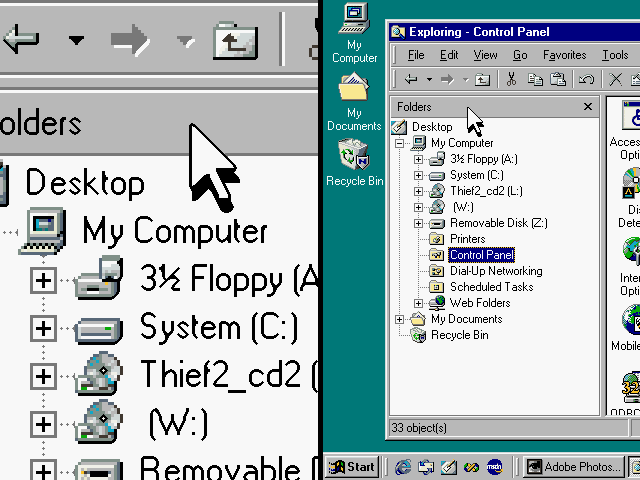640x480 pixels.
Task: Select the (W:) drive label in the Explorer tree
Action: [463, 207]
